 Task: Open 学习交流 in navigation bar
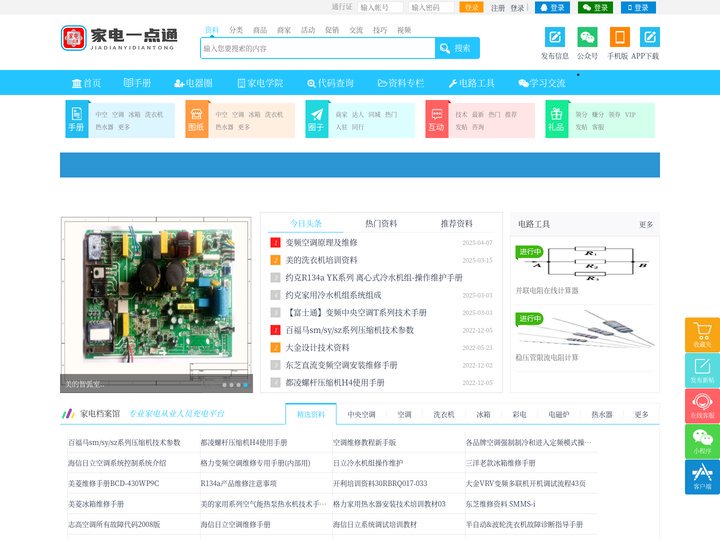(x=542, y=83)
